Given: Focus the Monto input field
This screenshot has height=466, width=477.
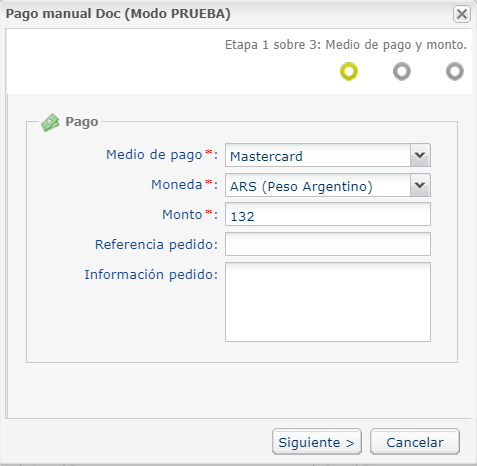Looking at the screenshot, I should pos(328,214).
